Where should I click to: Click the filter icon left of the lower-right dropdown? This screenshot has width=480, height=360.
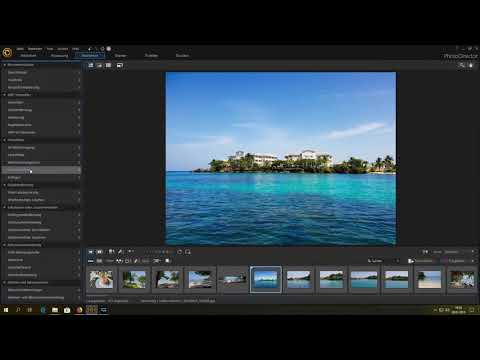click(411, 261)
